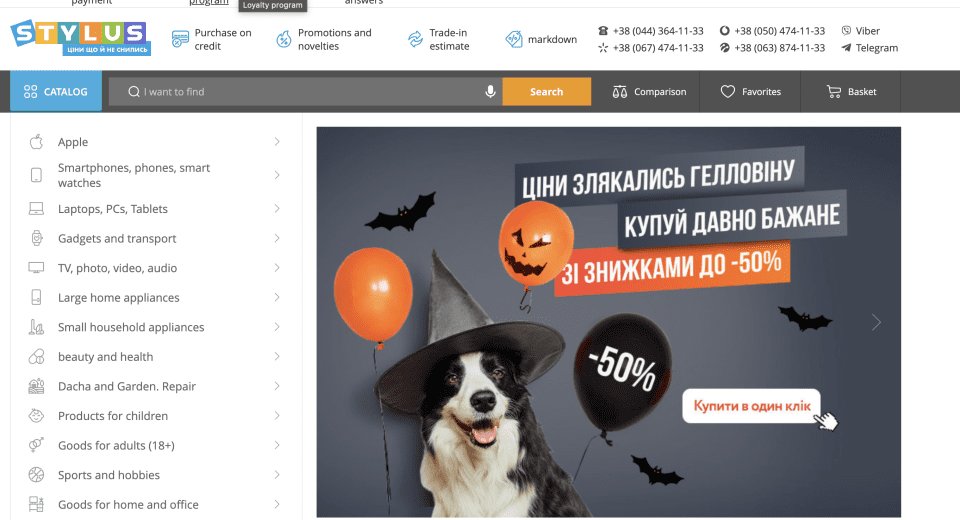Open the CATALOG menu
960x520 pixels.
click(x=56, y=92)
